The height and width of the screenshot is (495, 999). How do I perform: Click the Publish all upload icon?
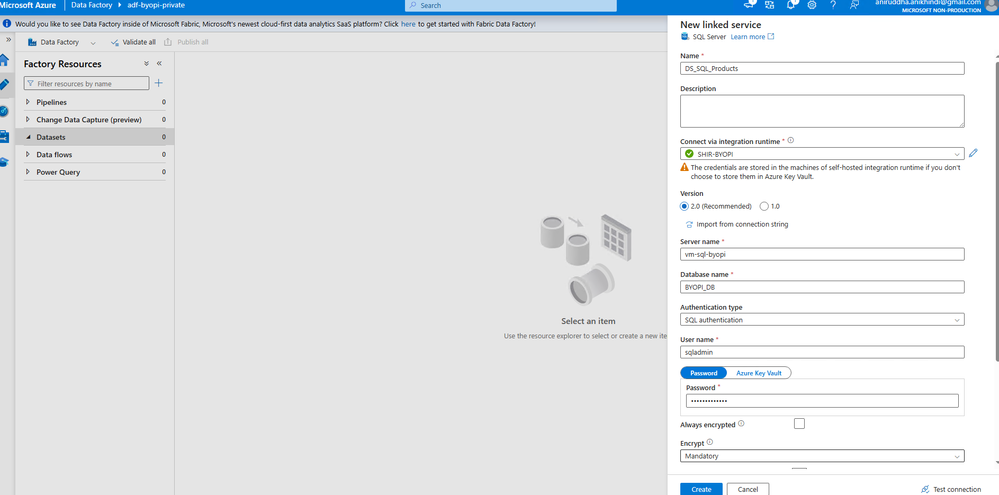(168, 42)
